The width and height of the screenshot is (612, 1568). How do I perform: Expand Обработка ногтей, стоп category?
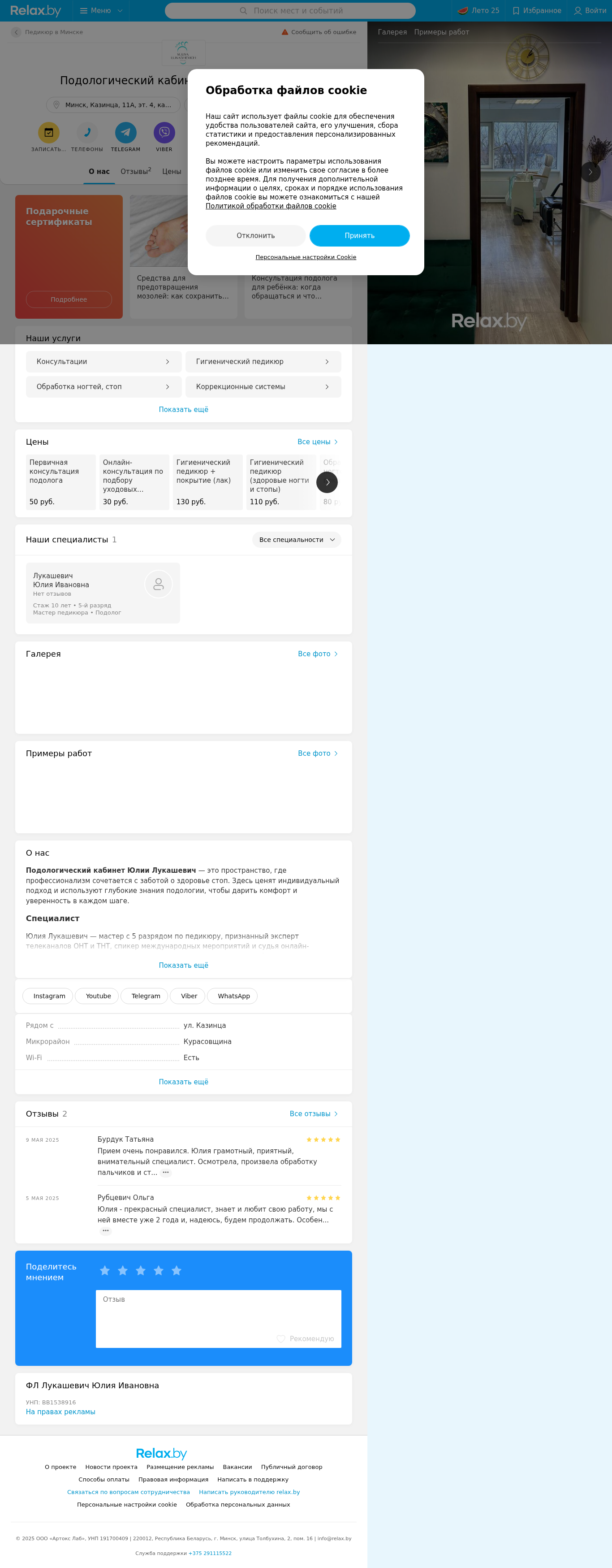(103, 387)
